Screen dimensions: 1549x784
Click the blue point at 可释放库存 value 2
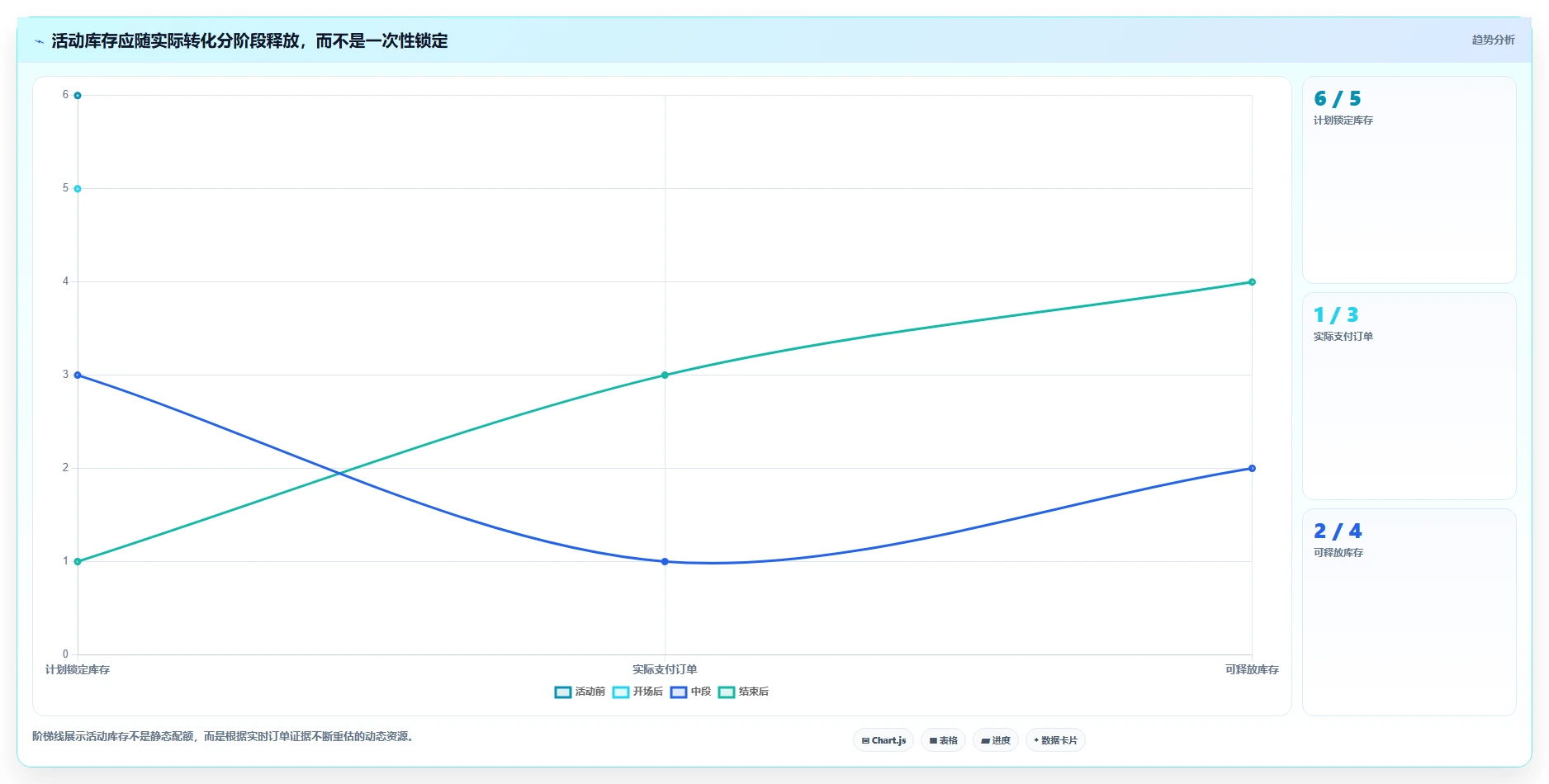1252,469
